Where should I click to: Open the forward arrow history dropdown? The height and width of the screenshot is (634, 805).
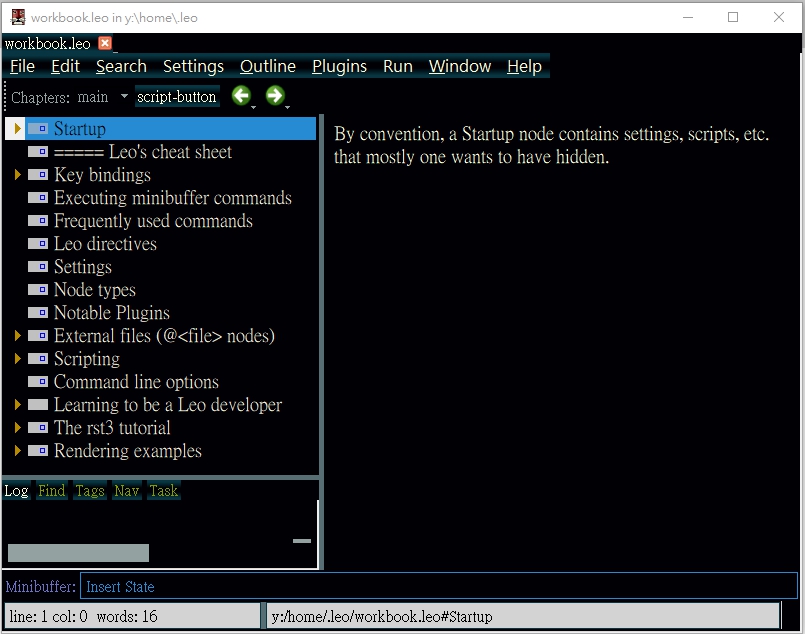tap(288, 107)
